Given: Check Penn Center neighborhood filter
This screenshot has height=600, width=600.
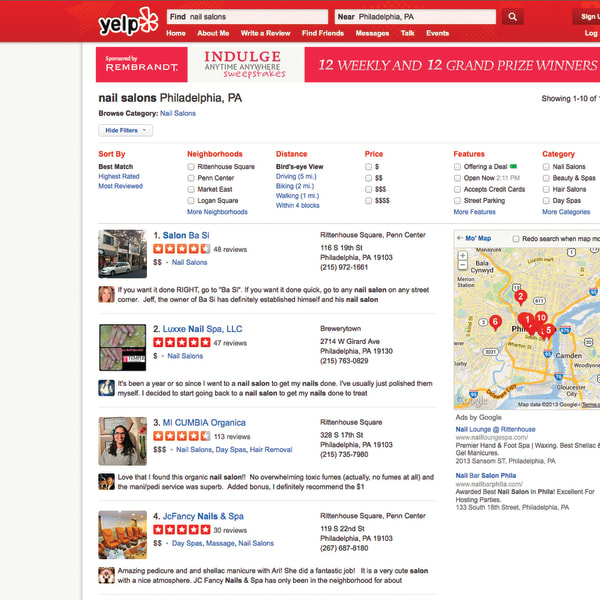Looking at the screenshot, I should click(191, 178).
